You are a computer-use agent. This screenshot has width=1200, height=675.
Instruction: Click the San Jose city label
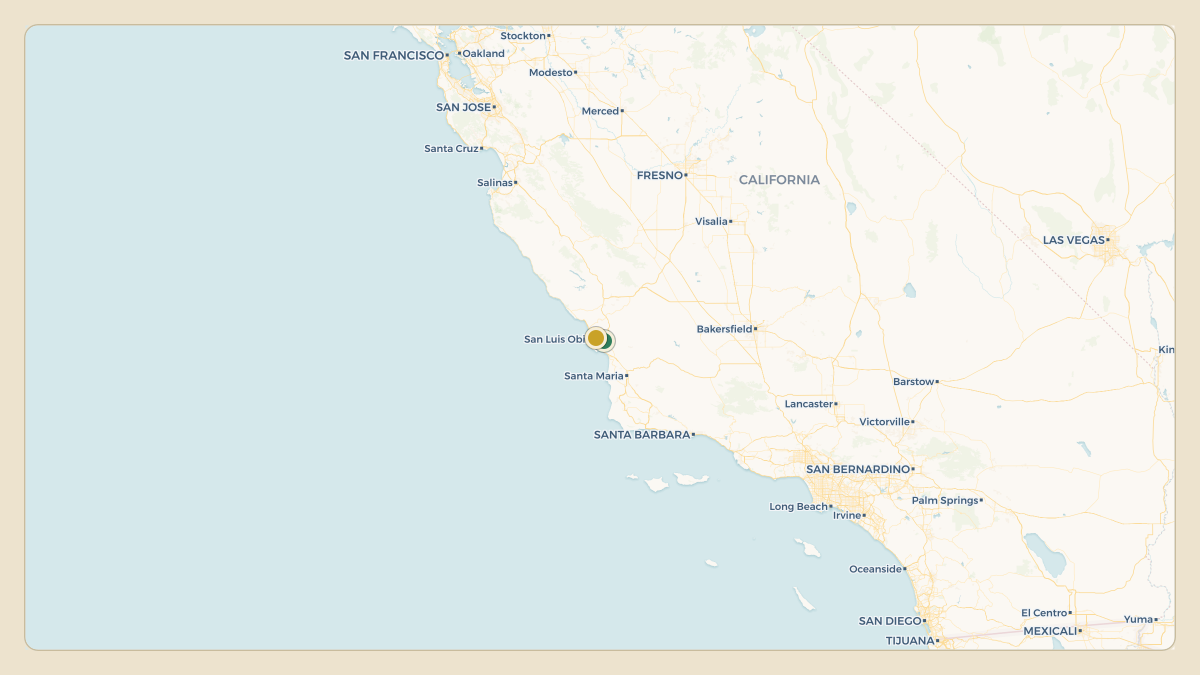coord(463,107)
